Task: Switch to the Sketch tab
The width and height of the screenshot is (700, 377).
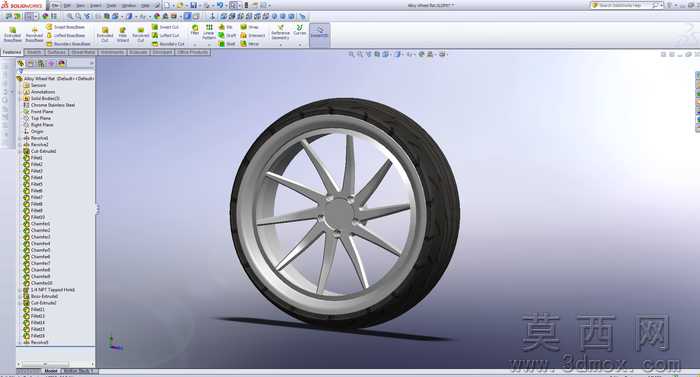Action: (34, 52)
